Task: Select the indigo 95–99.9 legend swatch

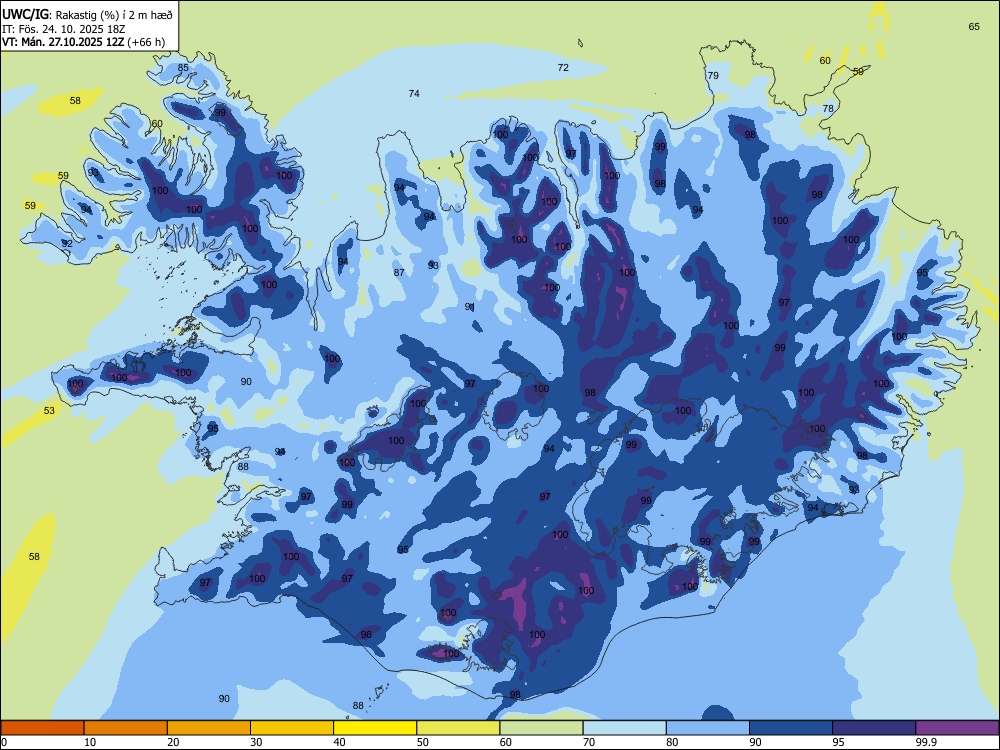Action: tap(874, 728)
